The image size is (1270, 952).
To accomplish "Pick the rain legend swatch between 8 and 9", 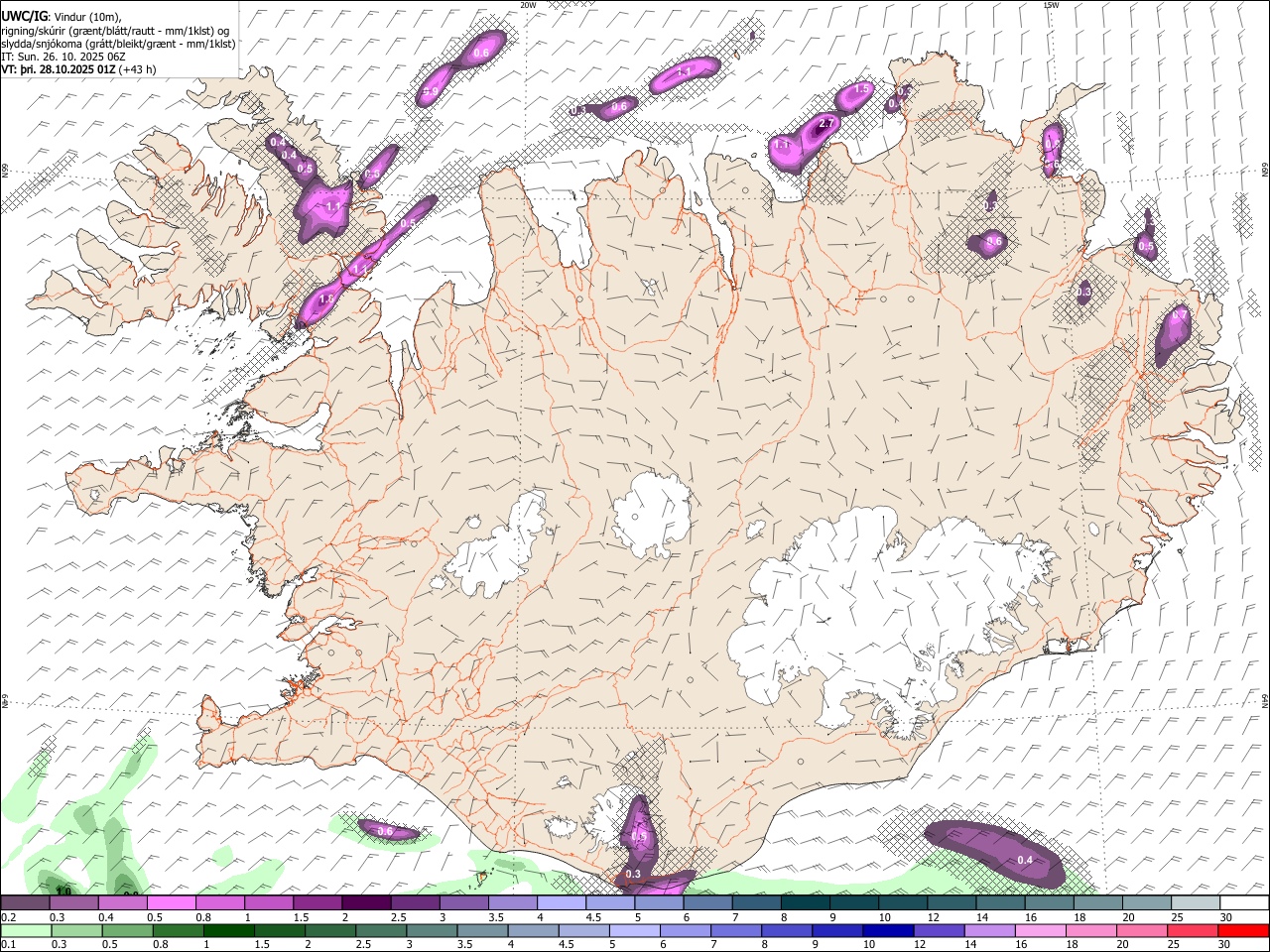I will tap(788, 930).
